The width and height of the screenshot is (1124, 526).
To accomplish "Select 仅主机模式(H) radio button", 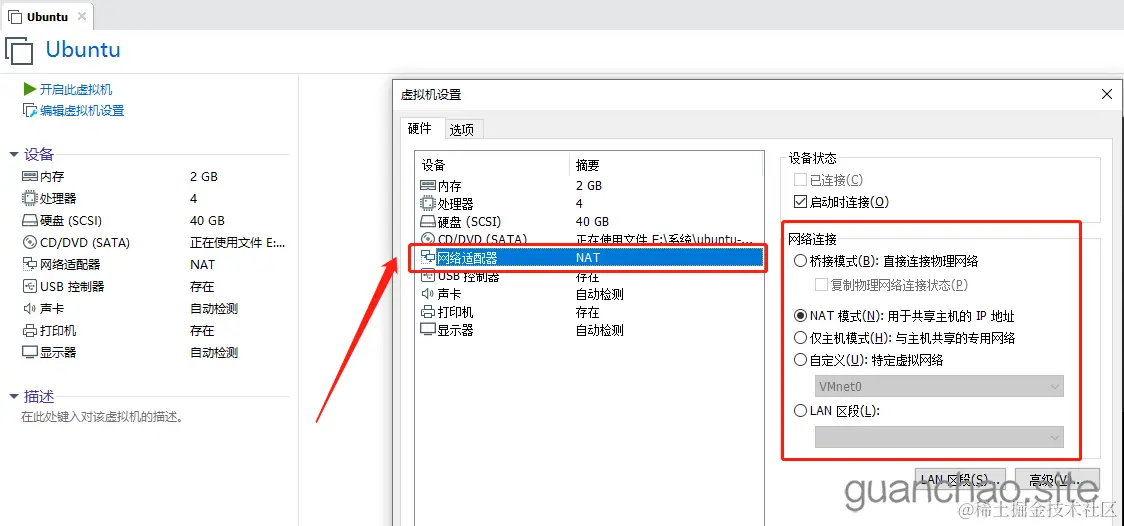I will tap(800, 338).
